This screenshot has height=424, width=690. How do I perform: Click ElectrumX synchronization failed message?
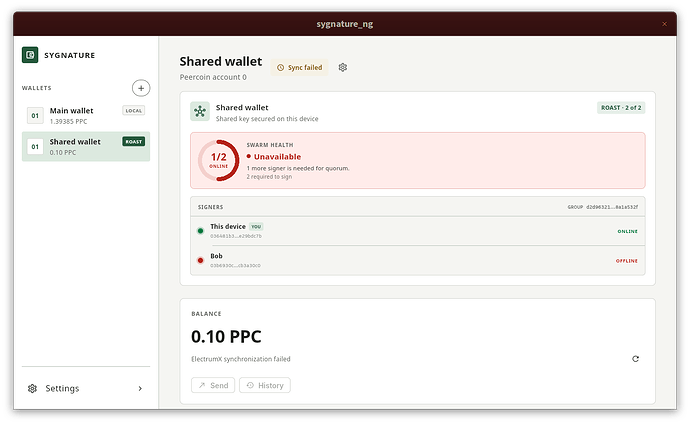click(x=241, y=359)
